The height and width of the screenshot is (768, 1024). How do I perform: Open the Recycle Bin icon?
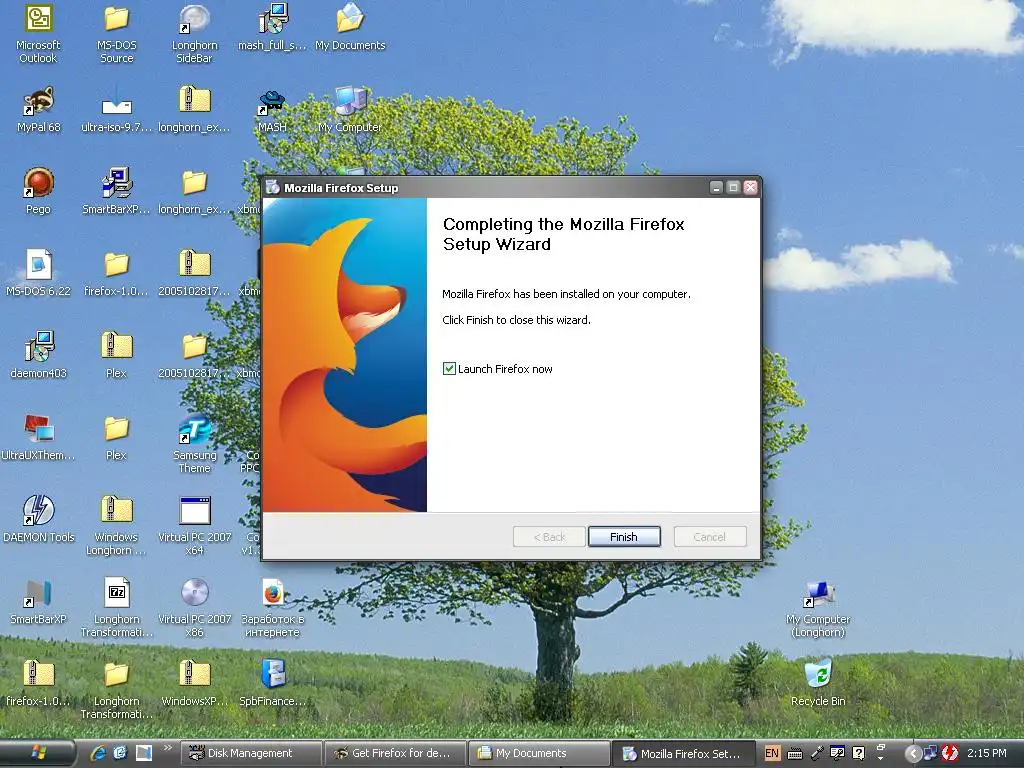tap(818, 674)
